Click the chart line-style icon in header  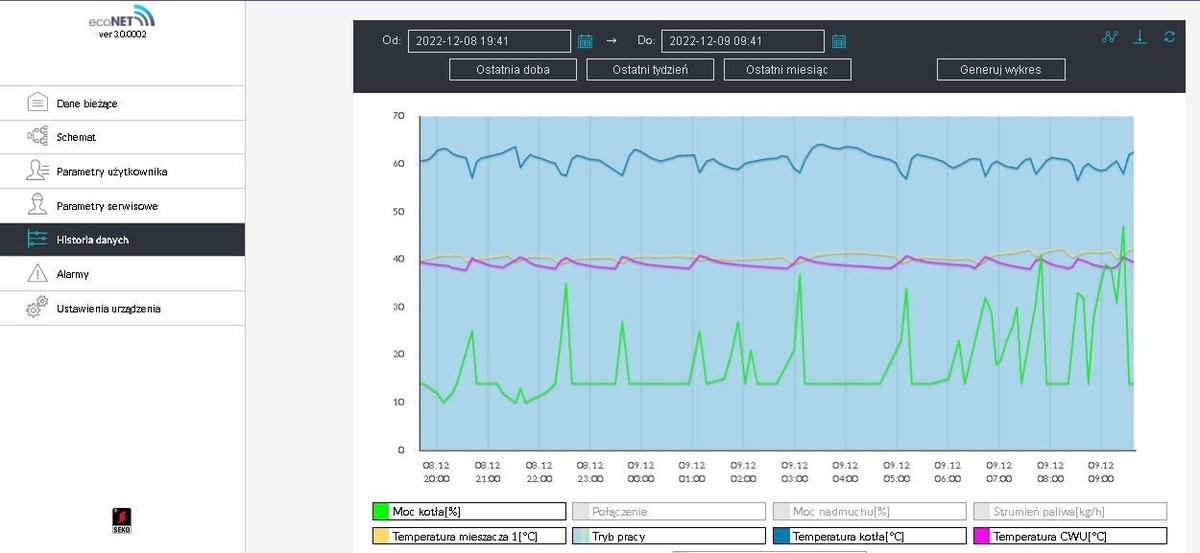tap(1109, 37)
